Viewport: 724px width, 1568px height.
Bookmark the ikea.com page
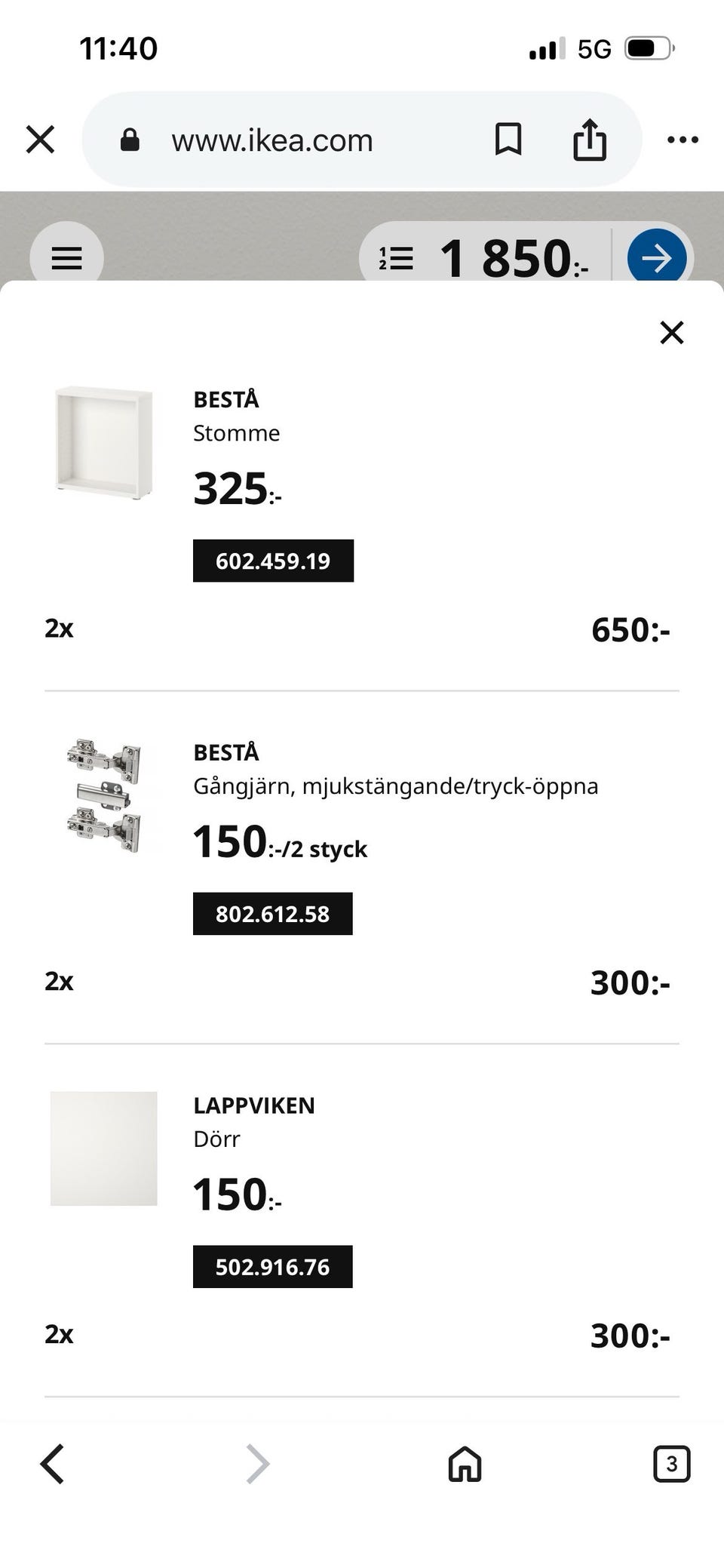[508, 140]
